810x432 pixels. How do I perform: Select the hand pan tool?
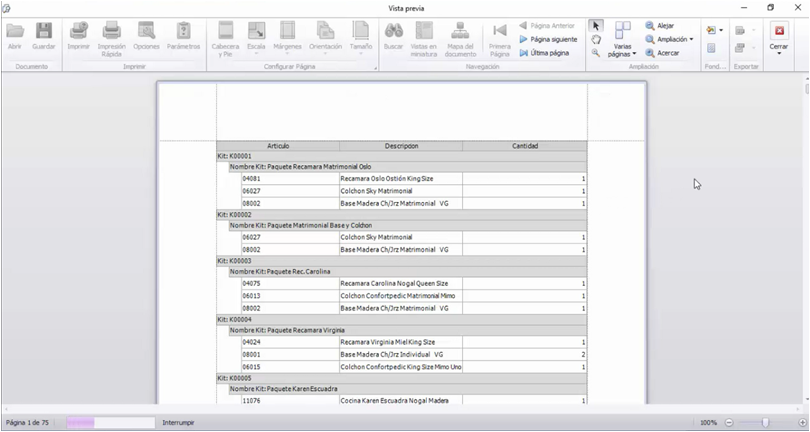click(x=596, y=39)
